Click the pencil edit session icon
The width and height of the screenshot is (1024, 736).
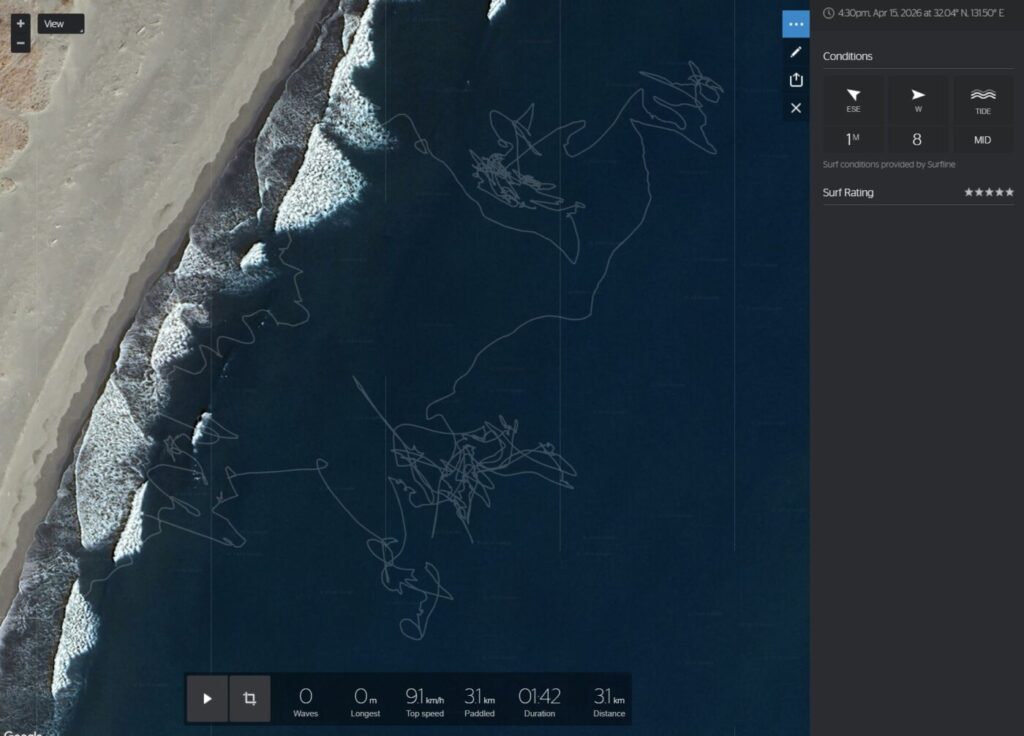(x=796, y=52)
